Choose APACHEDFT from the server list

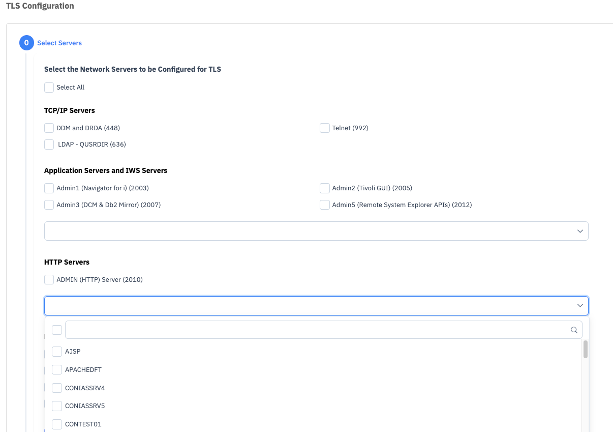click(x=57, y=369)
